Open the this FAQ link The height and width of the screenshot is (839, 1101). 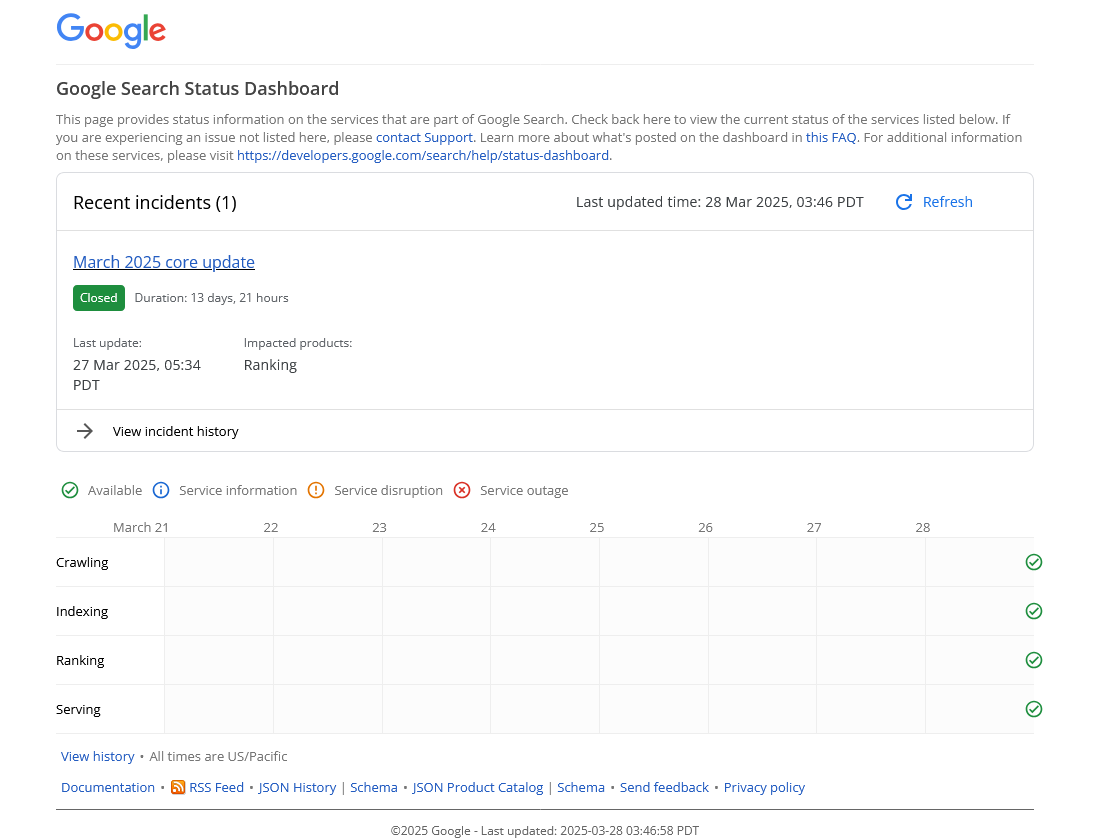tap(831, 138)
